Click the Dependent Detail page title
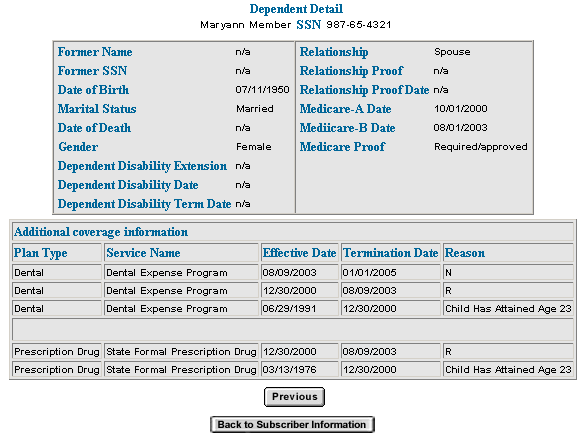Image resolution: width=588 pixels, height=437 pixels. pos(296,9)
